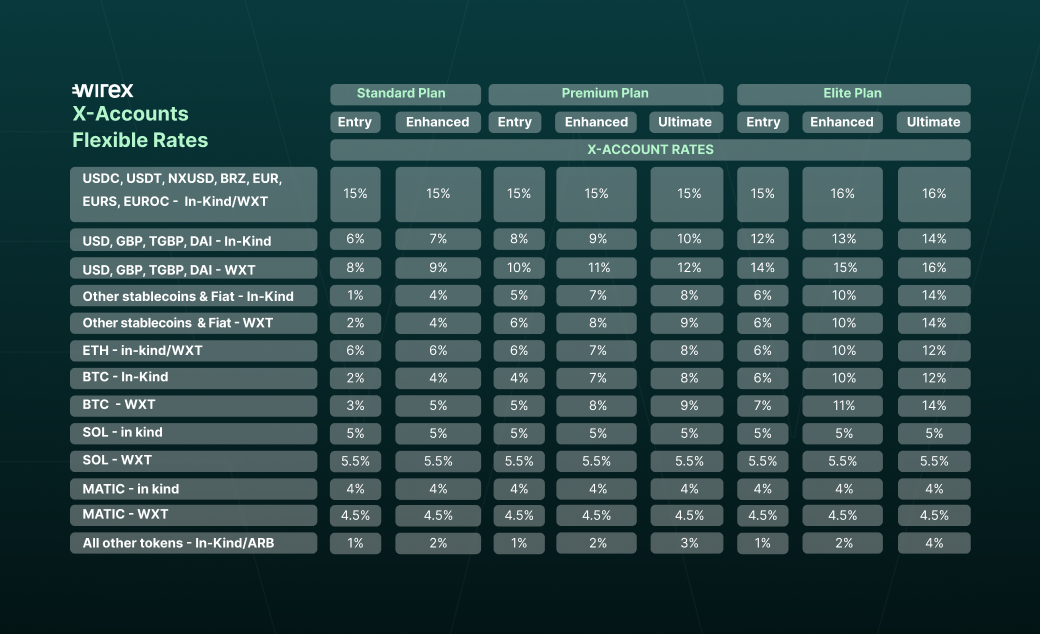Click the Ultimate label under Premium Plan
The width and height of the screenshot is (1040, 634).
pyautogui.click(x=685, y=122)
